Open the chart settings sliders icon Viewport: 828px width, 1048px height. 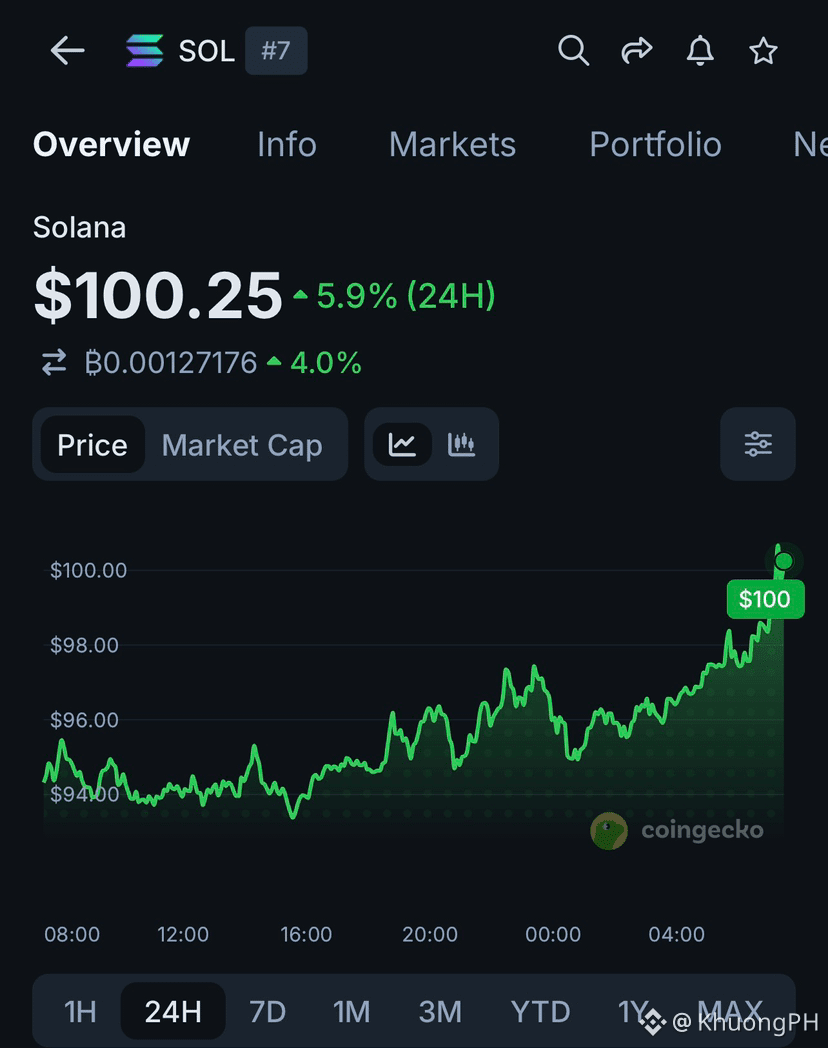point(758,444)
